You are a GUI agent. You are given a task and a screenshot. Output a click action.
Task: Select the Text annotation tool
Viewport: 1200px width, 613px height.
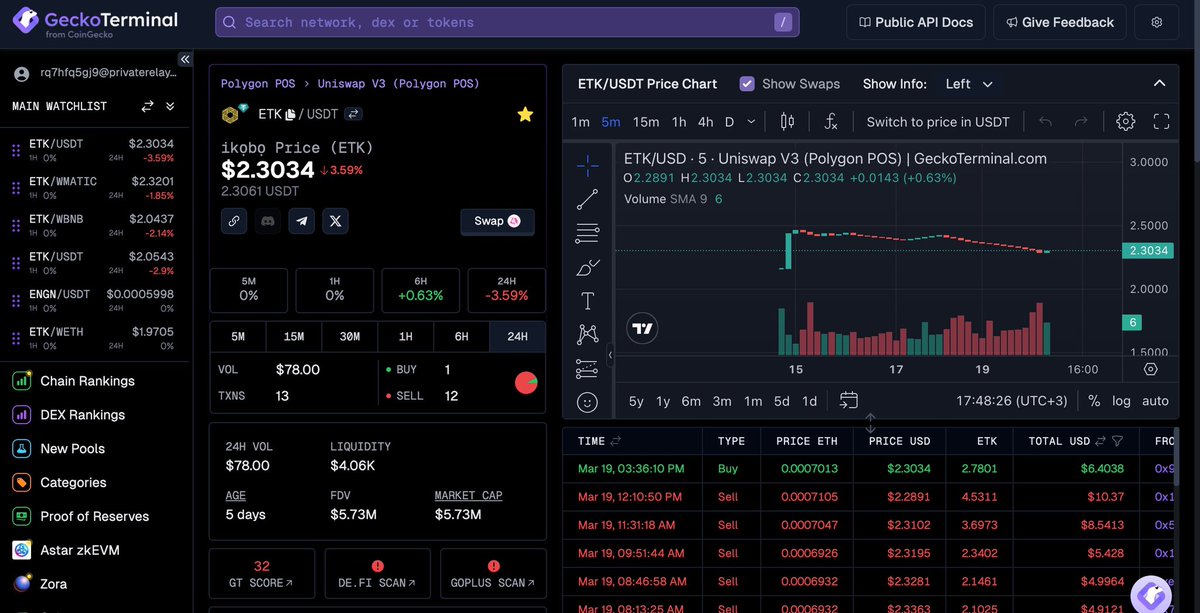(587, 299)
